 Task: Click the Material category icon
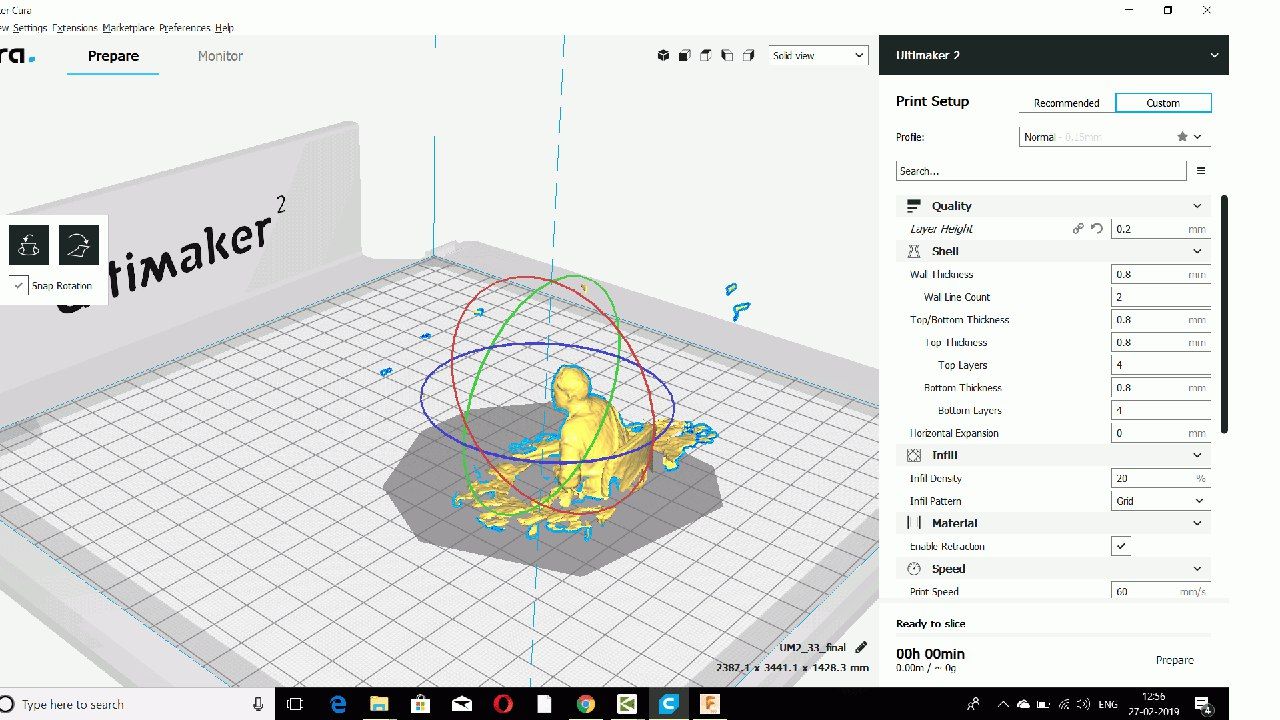click(x=913, y=523)
